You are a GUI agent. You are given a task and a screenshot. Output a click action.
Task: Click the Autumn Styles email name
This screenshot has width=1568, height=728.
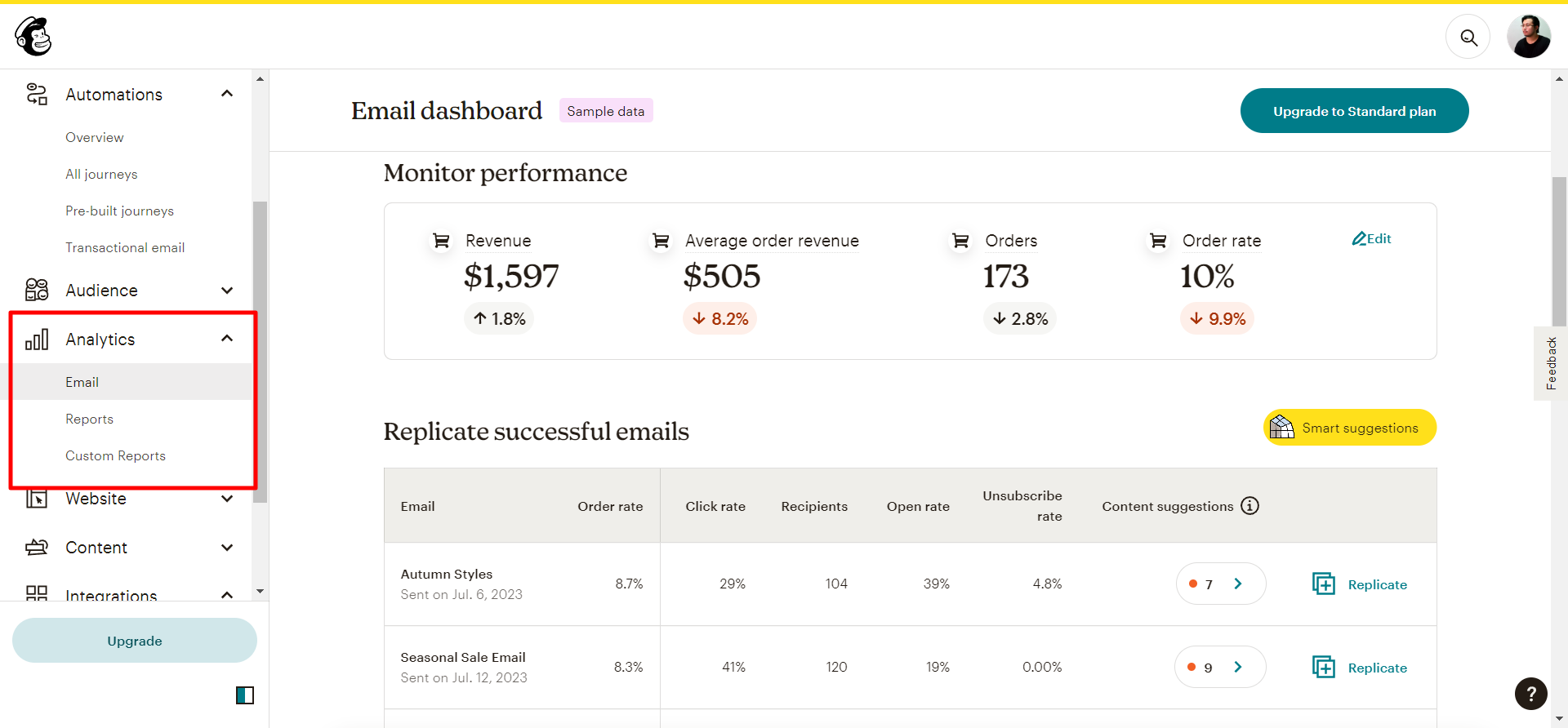click(x=447, y=574)
